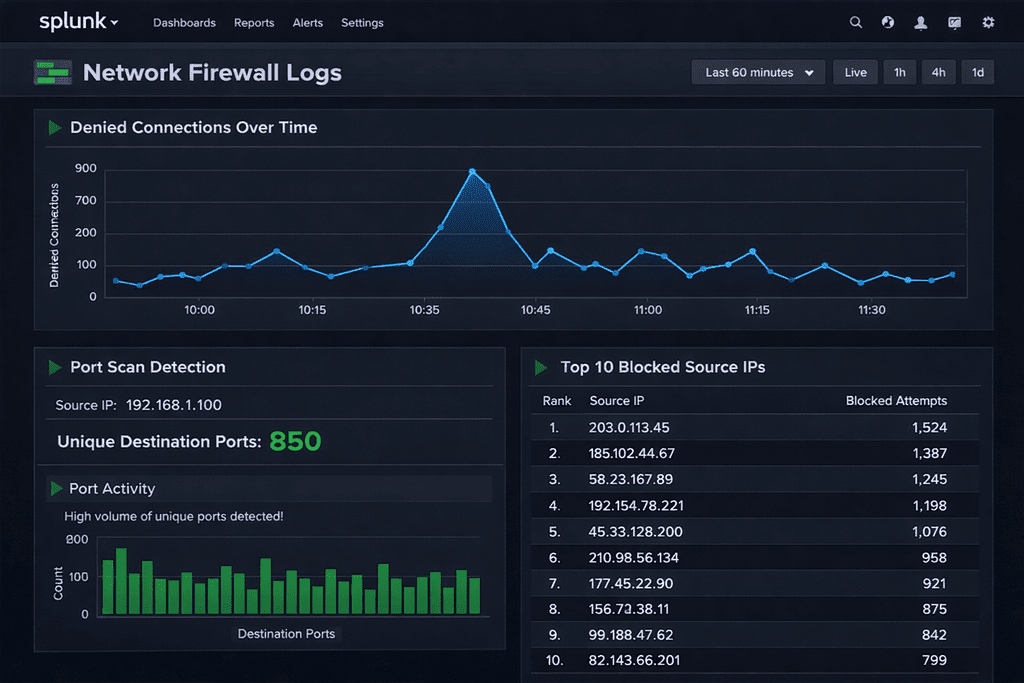The height and width of the screenshot is (683, 1024).
Task: Select the 1h time range
Action: (x=900, y=72)
